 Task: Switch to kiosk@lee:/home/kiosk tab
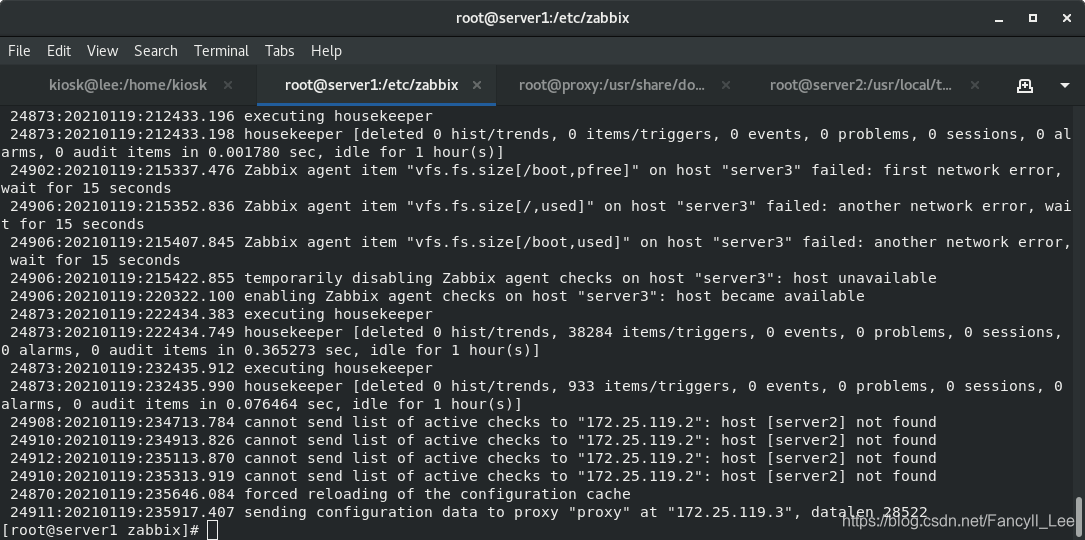point(128,85)
